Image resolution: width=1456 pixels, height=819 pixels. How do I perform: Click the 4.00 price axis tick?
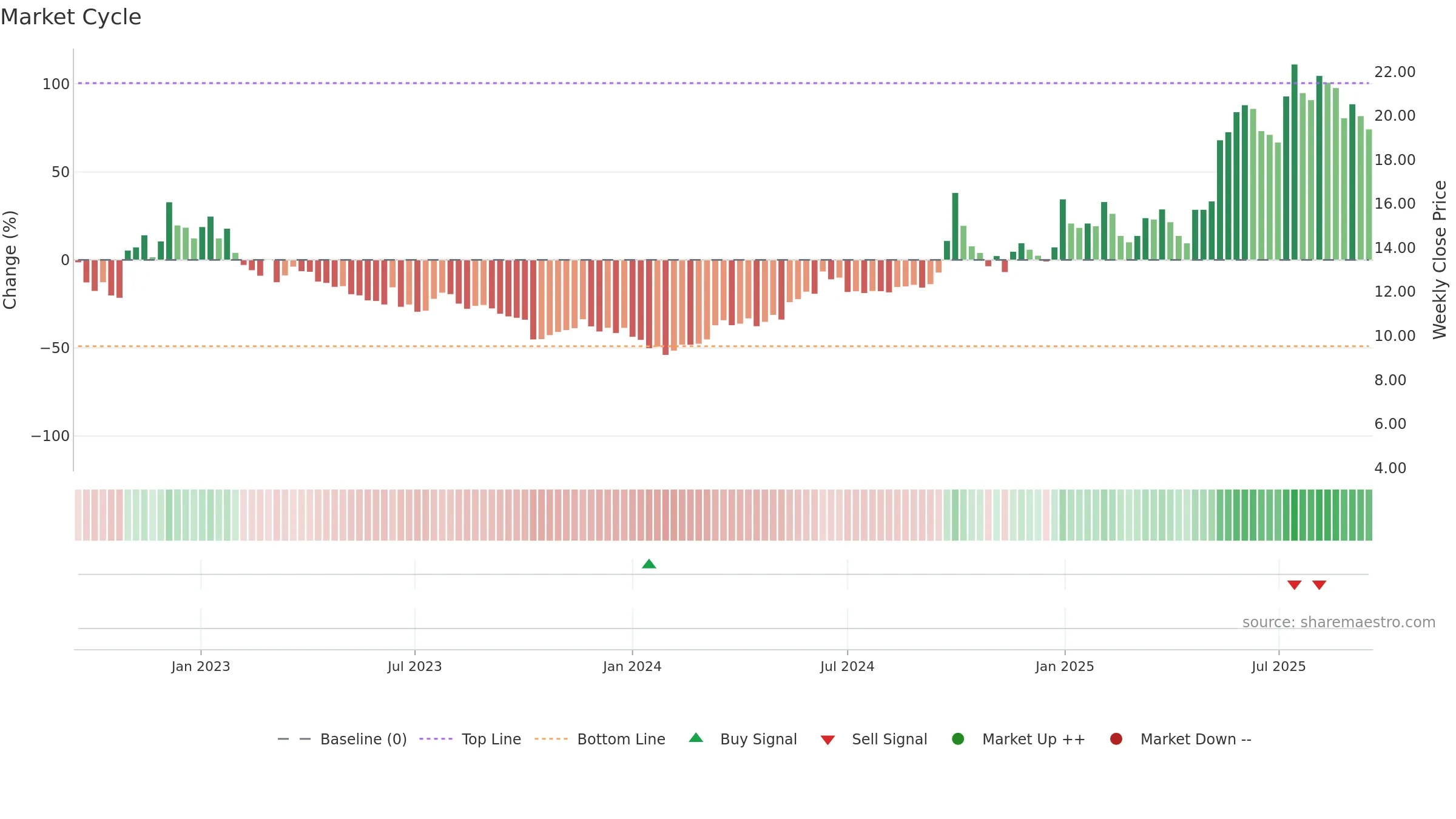[x=1390, y=468]
